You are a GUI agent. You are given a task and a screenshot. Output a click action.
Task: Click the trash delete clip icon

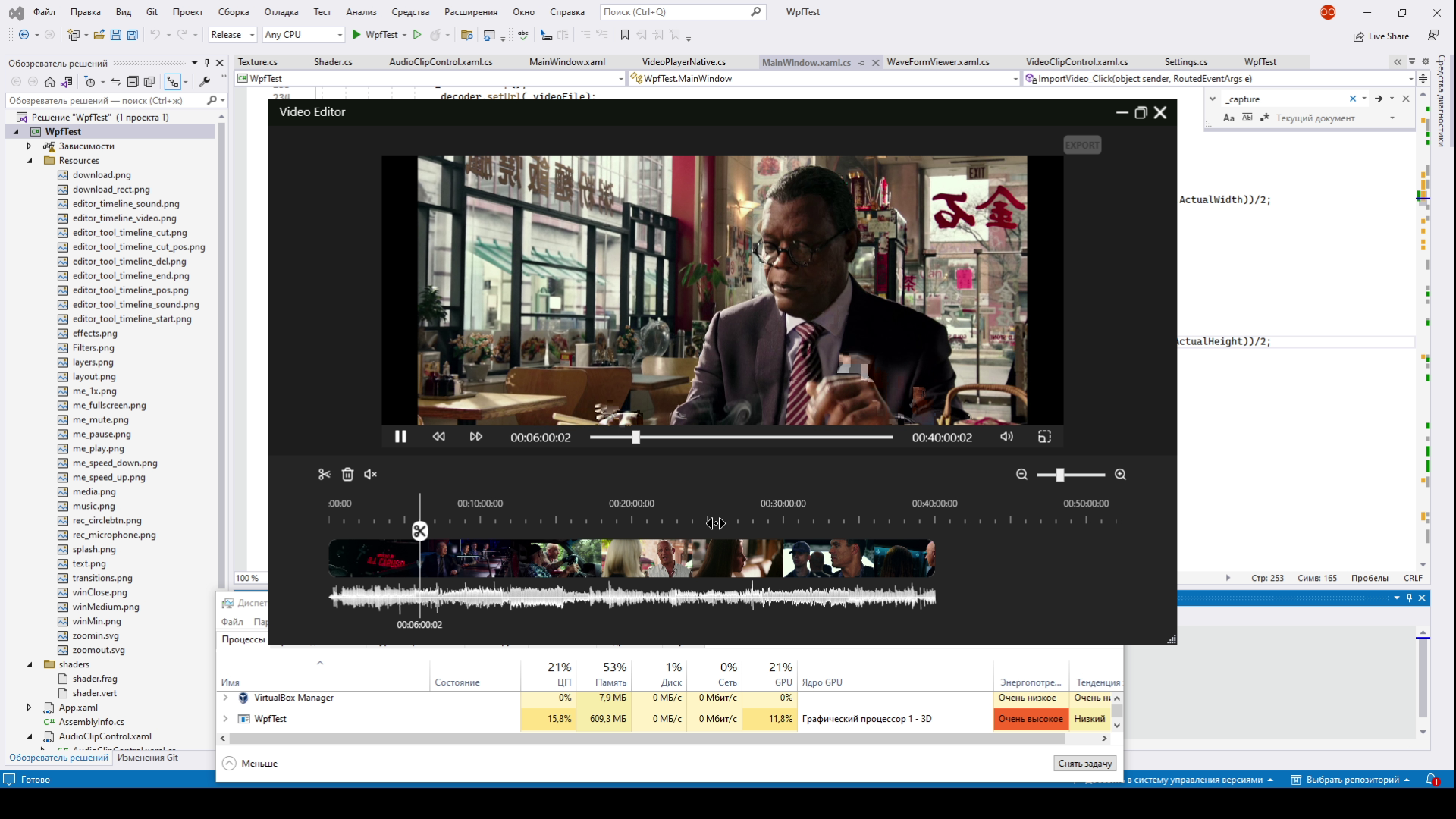[x=347, y=475]
